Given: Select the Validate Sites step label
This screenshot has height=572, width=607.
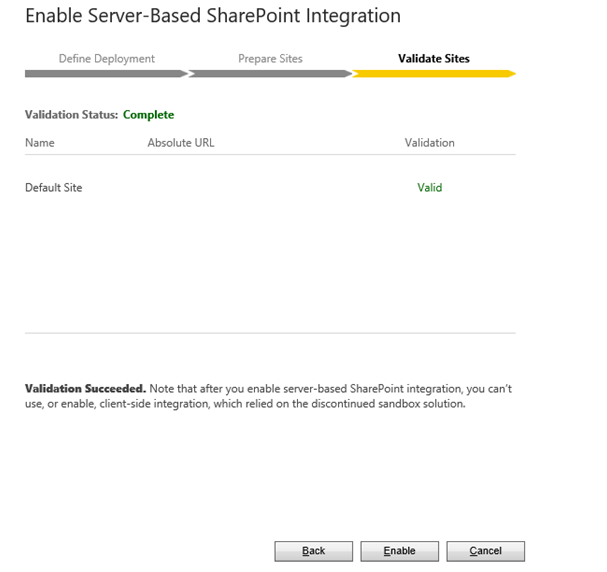Looking at the screenshot, I should coord(433,59).
